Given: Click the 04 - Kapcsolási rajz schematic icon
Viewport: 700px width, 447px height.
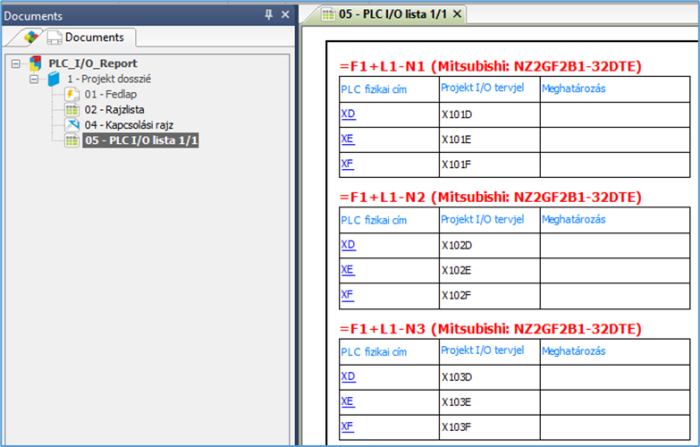Looking at the screenshot, I should tap(71, 125).
